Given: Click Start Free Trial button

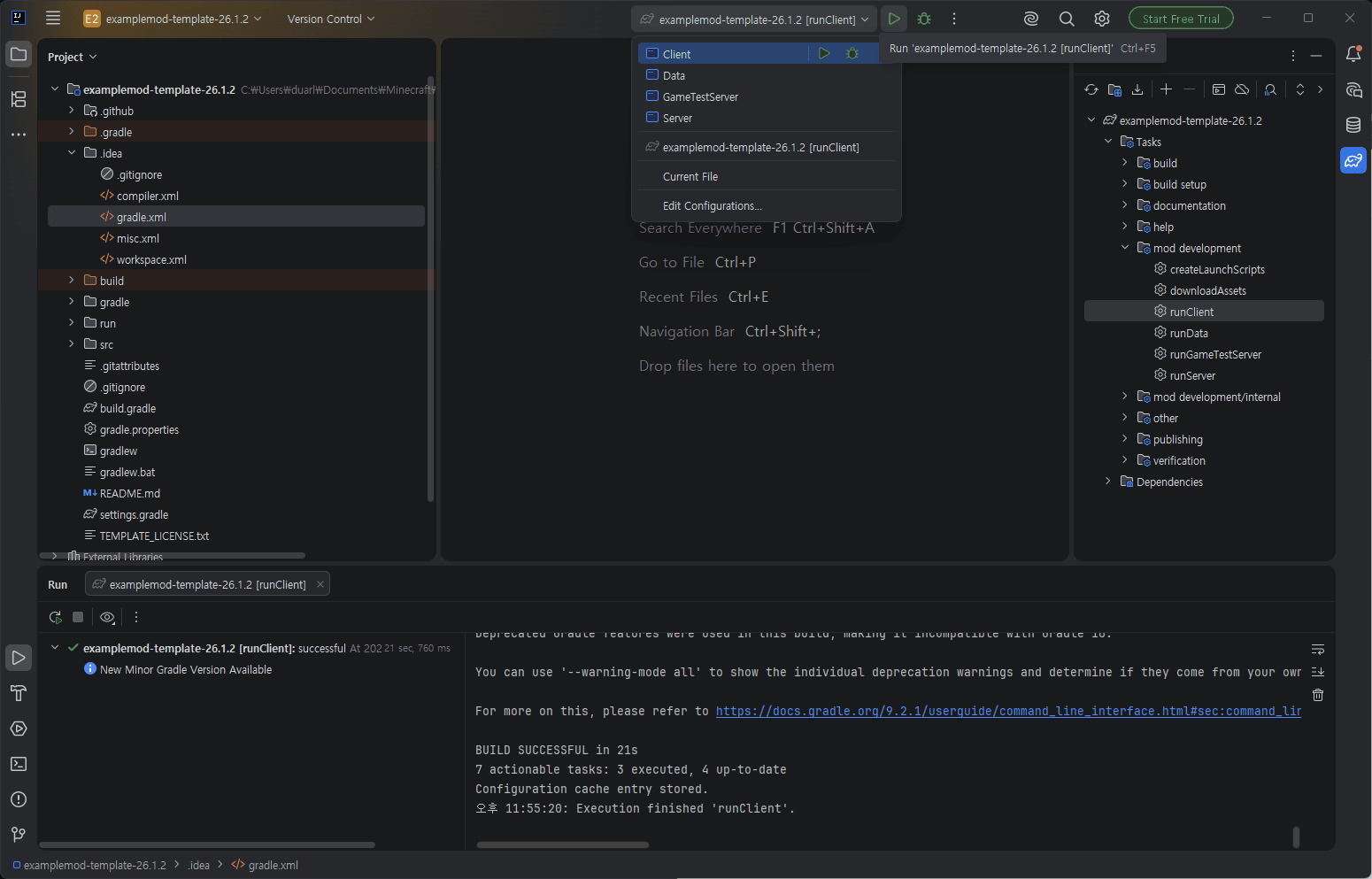Looking at the screenshot, I should [x=1181, y=19].
